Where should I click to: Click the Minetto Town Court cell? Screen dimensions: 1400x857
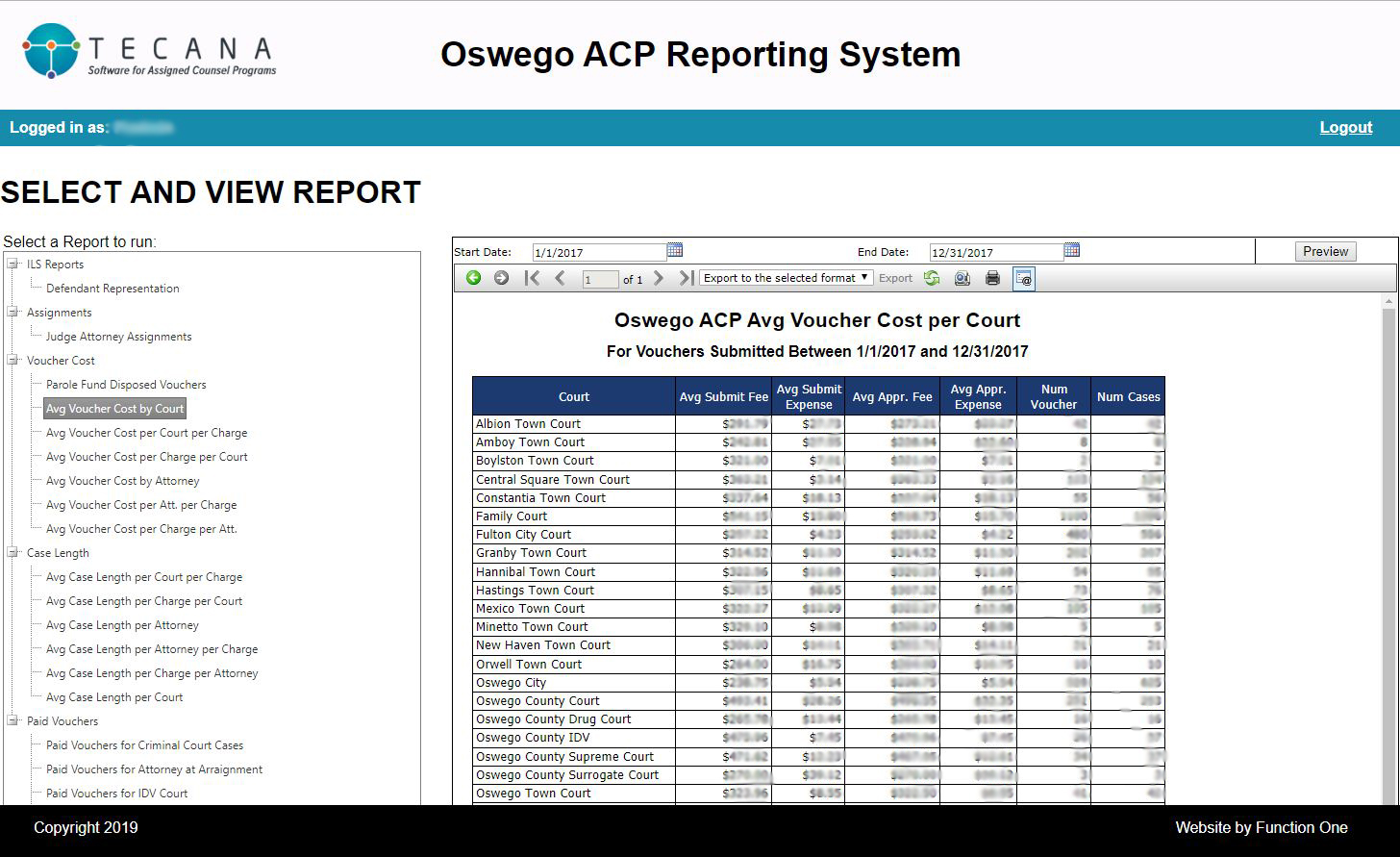point(574,626)
